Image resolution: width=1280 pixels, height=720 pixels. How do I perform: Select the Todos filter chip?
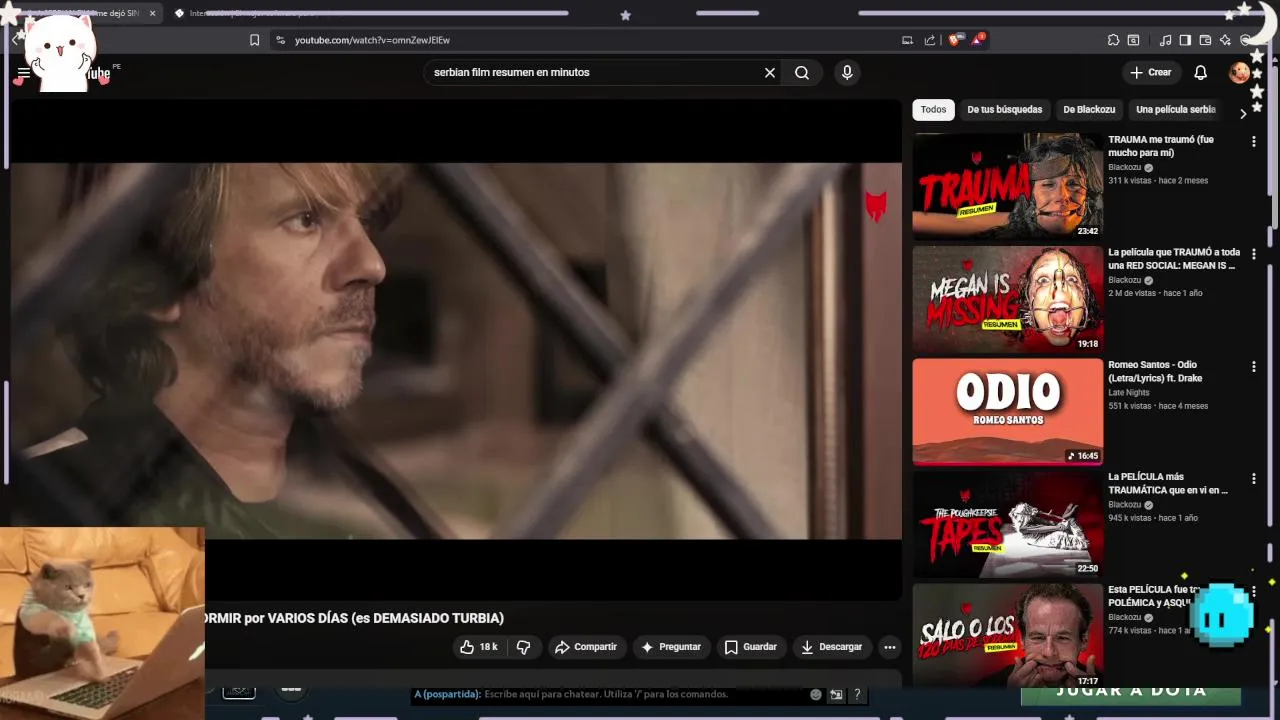pos(933,110)
